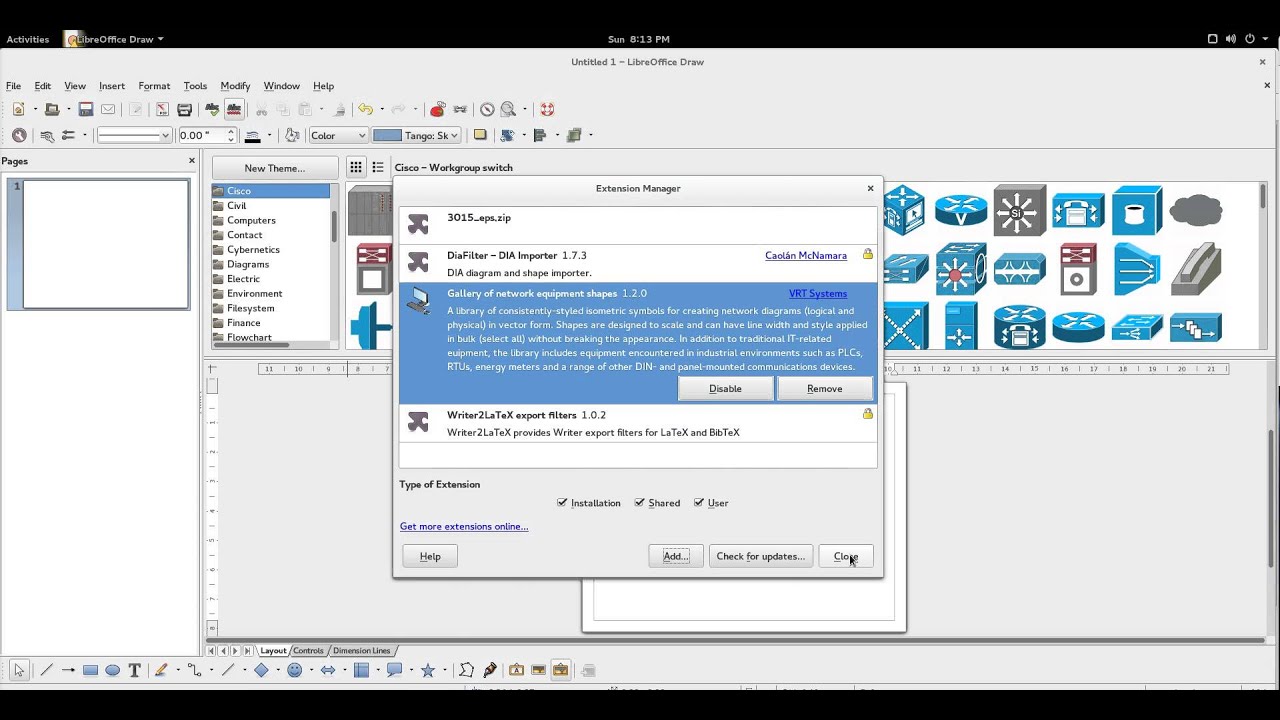Expand the Arrange options dropdown arrow
The width and height of the screenshot is (1280, 720).
pyautogui.click(x=592, y=135)
